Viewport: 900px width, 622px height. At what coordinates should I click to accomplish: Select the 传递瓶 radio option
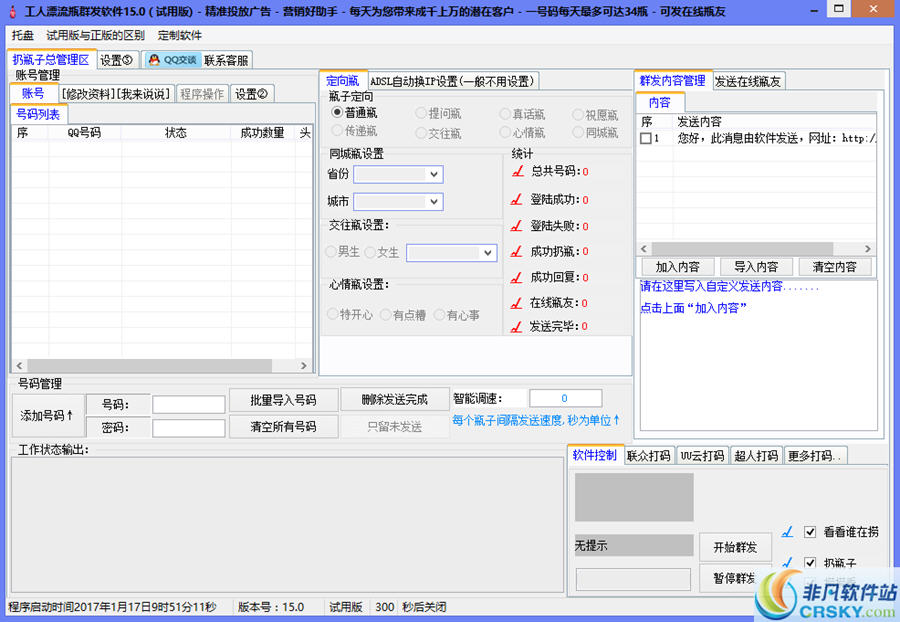[x=337, y=131]
